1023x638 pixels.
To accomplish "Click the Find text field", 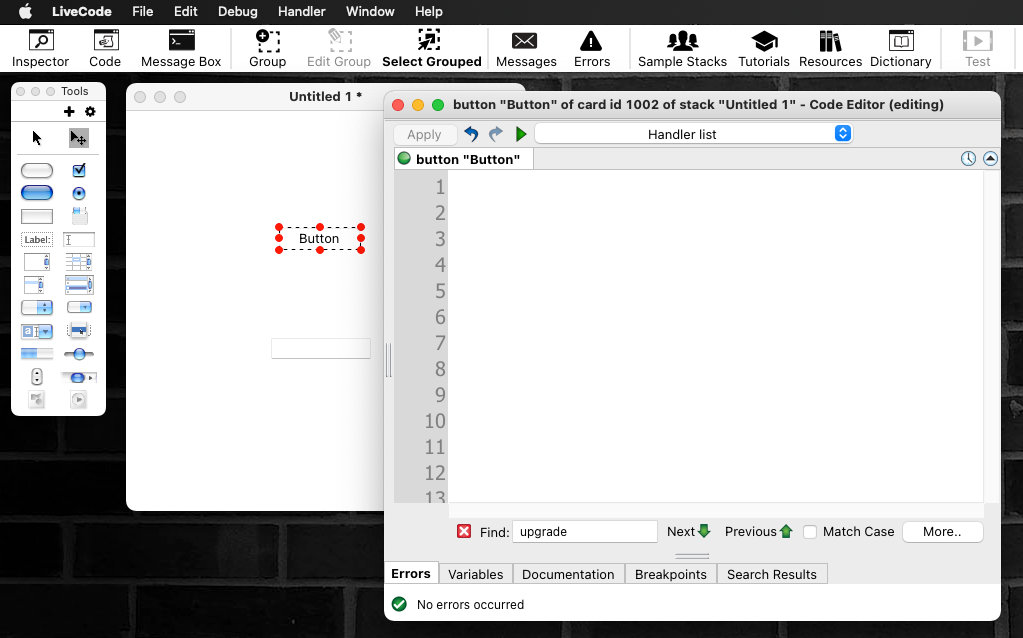I will (585, 532).
